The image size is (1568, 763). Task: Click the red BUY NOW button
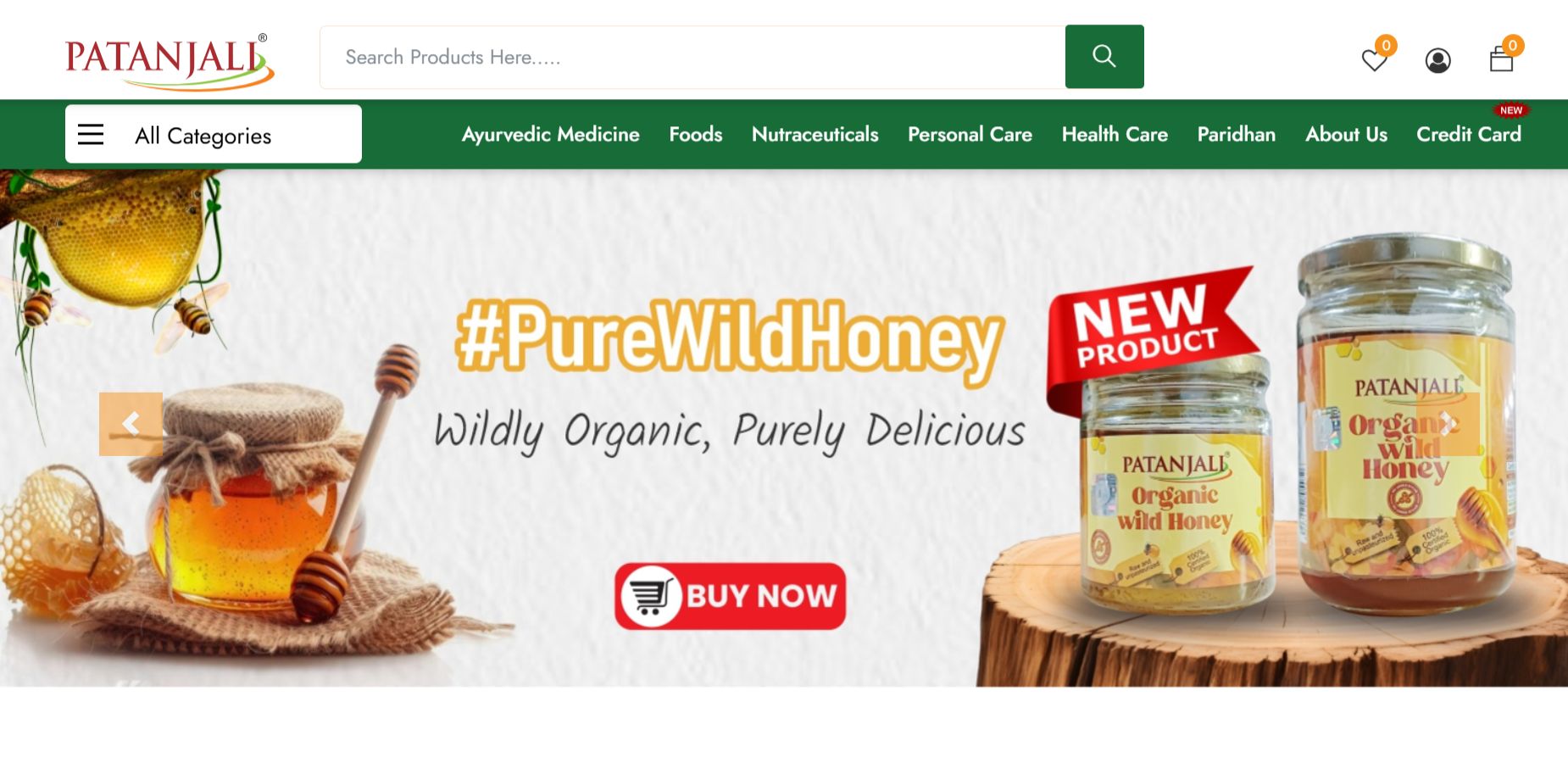[730, 596]
